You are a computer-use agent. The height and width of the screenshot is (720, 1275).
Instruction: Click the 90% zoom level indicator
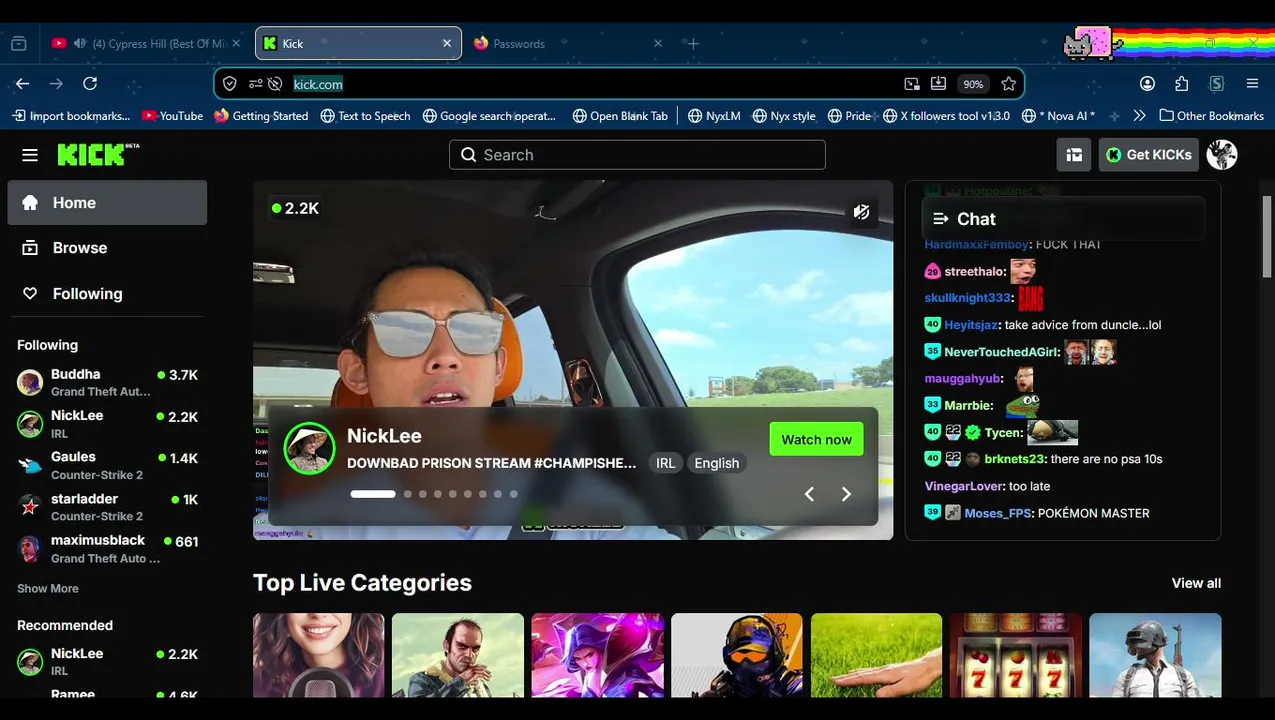[x=973, y=84]
